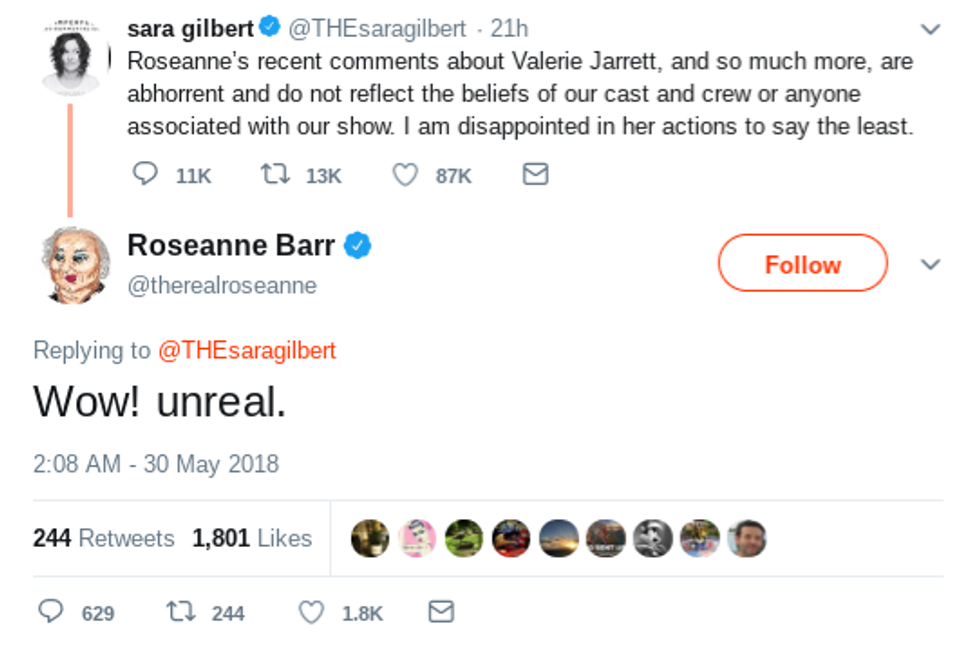Expand options chevron on sara gilbert's tweet
Image resolution: width=980 pixels, height=649 pixels.
(x=931, y=29)
